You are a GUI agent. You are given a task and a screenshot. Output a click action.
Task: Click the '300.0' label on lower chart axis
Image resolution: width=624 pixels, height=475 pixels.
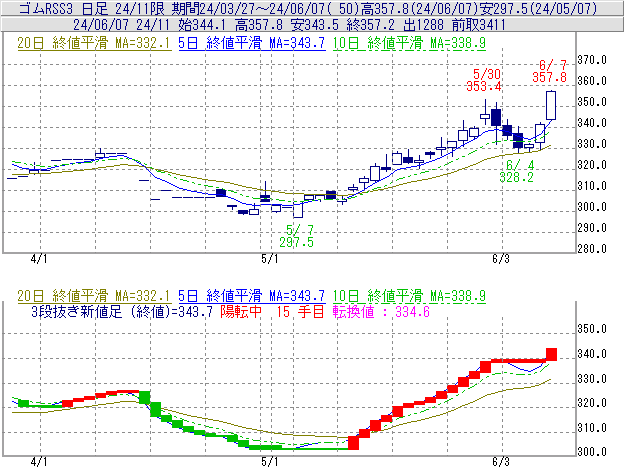point(592,452)
